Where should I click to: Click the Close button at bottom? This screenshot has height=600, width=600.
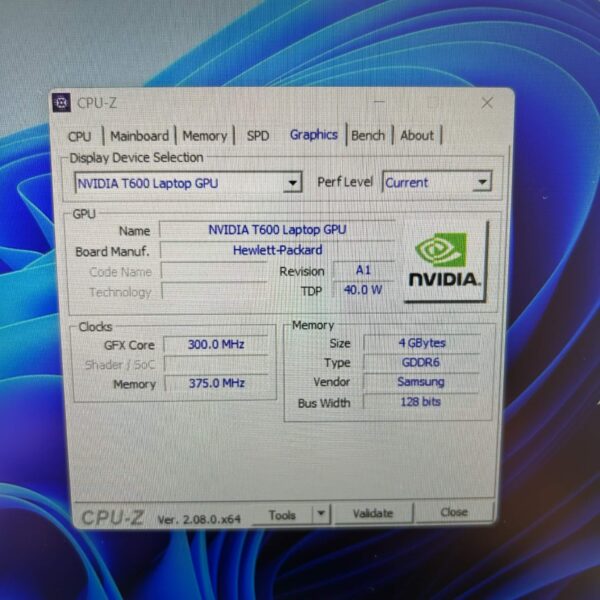coord(455,512)
